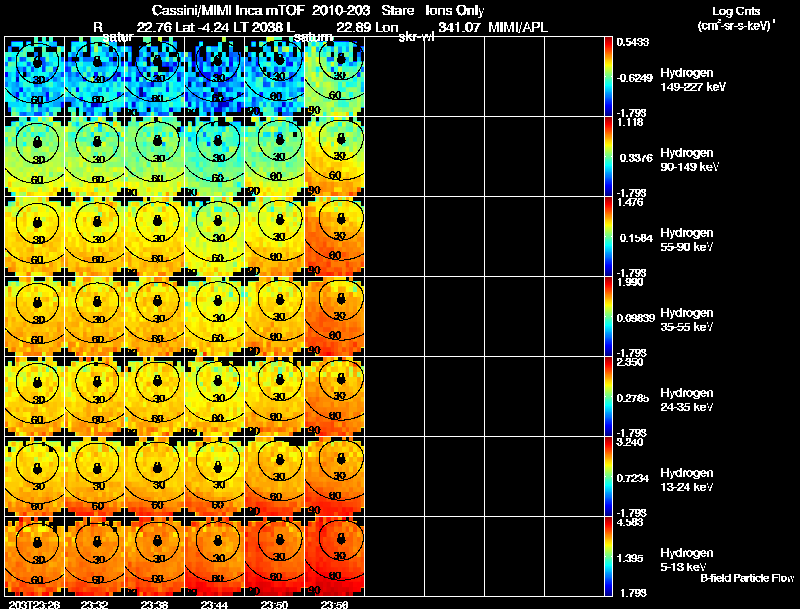The width and height of the screenshot is (800, 609).
Task: Open the 55-90 keV image at 23:38
Action: (x=155, y=237)
